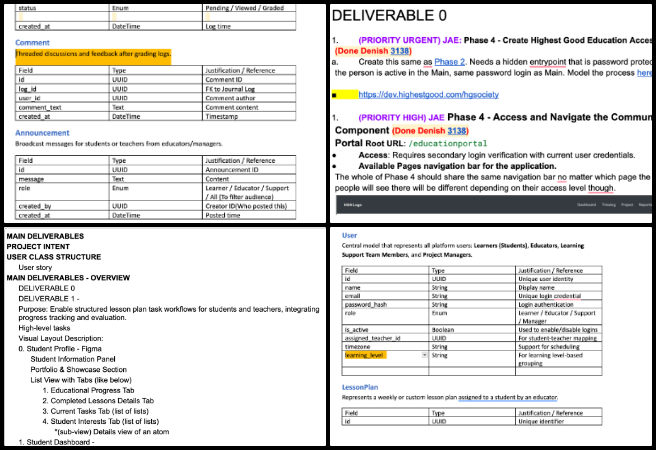The width and height of the screenshot is (656, 450).
Task: Click the highlighted Threaded discussions sentence
Action: (93, 54)
